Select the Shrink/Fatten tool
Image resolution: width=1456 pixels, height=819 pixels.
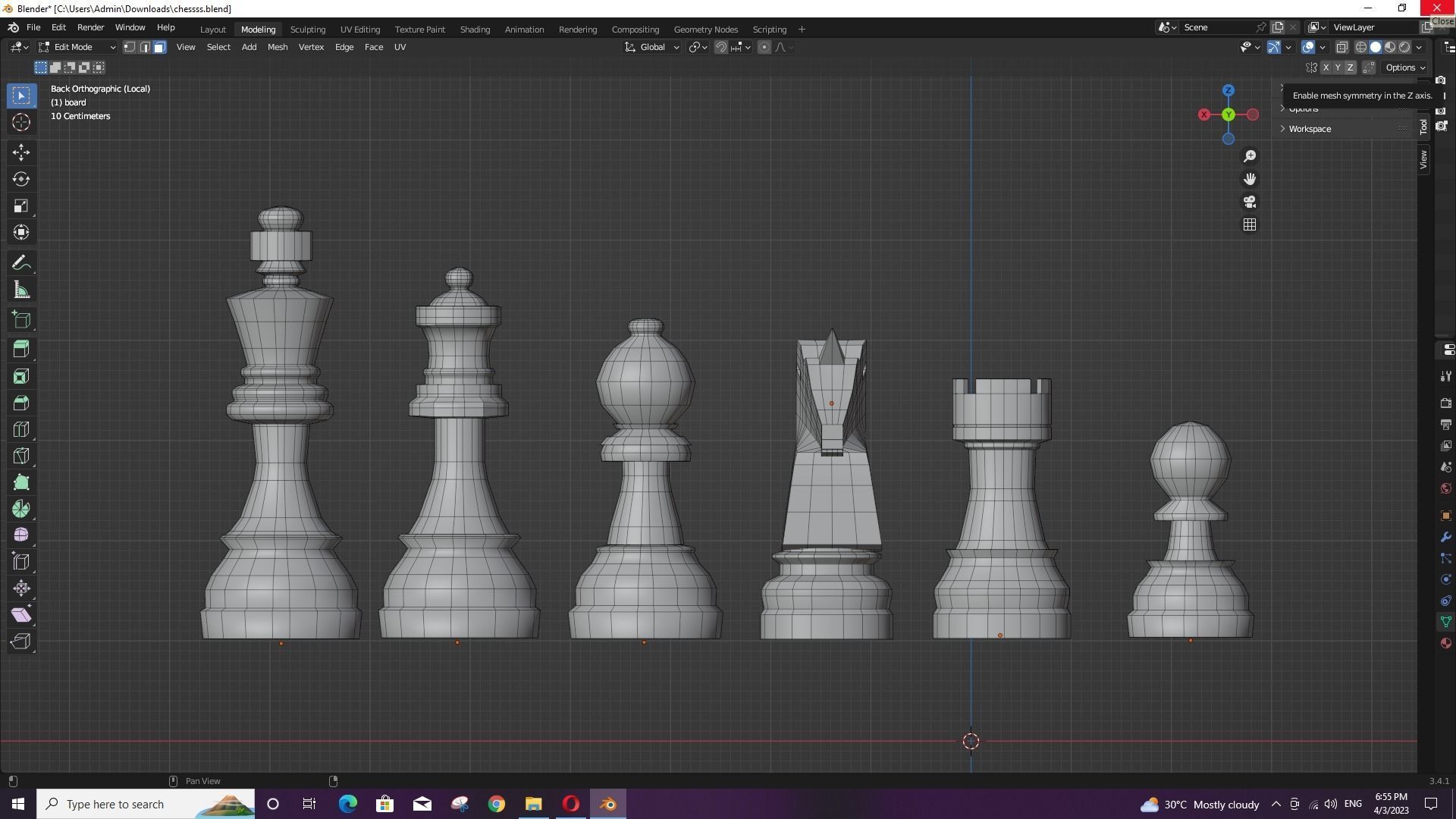[x=21, y=588]
